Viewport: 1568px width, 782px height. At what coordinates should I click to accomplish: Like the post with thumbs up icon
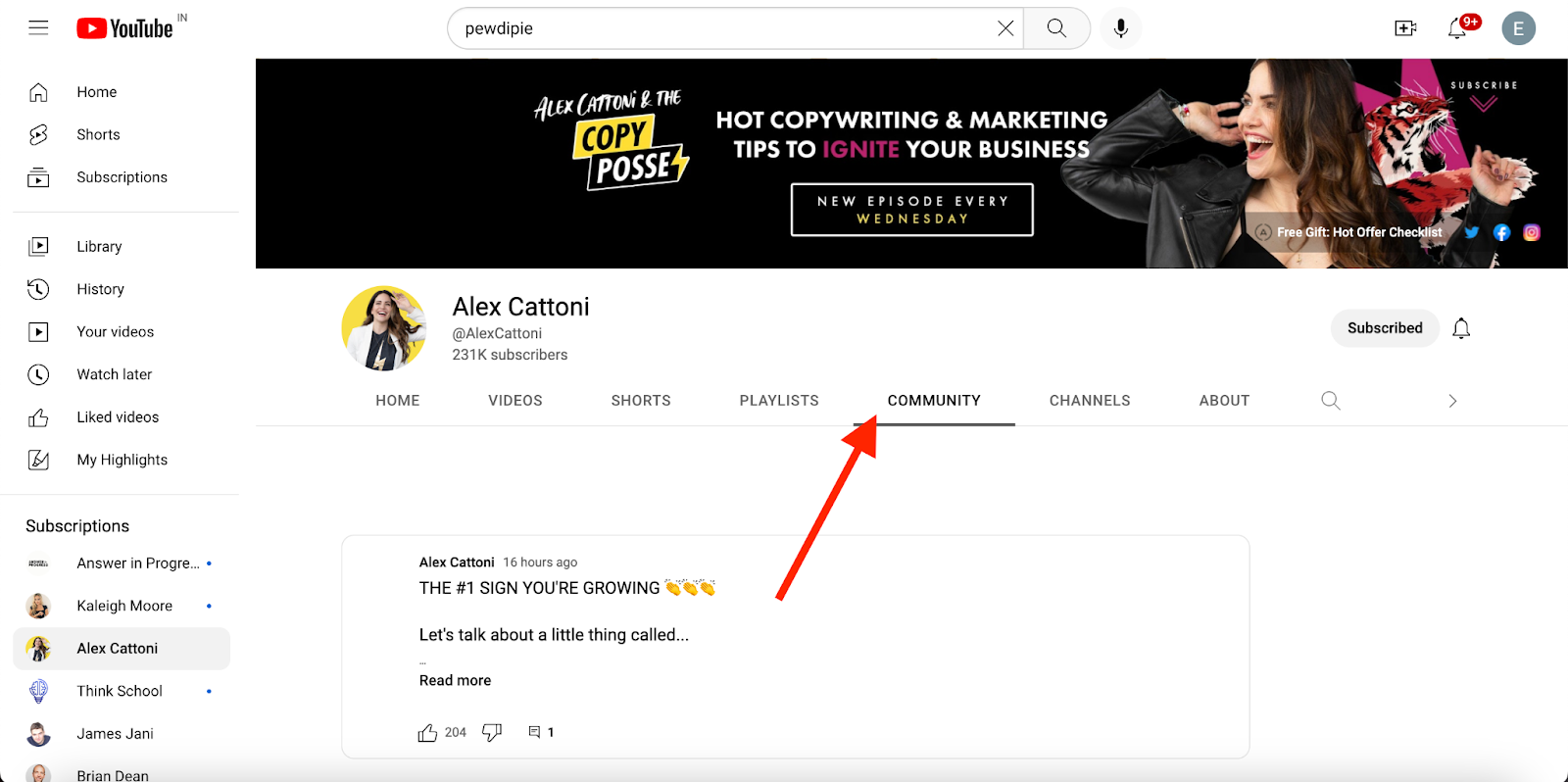[427, 732]
